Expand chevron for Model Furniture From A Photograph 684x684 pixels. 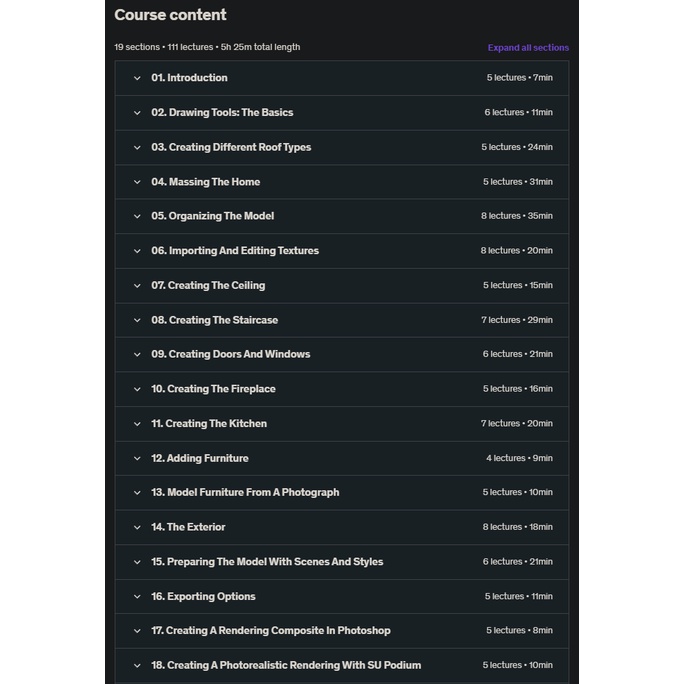coord(137,493)
